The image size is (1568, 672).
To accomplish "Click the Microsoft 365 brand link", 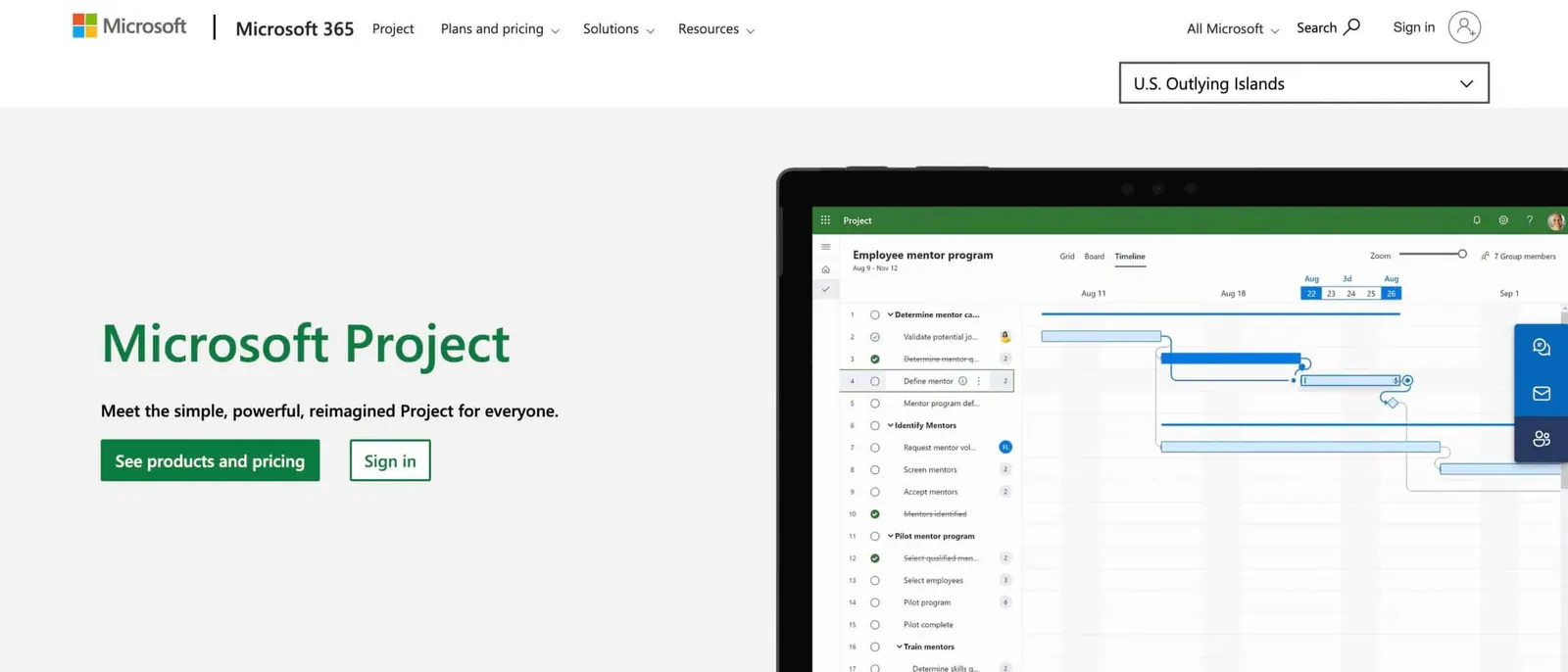I will click(294, 28).
